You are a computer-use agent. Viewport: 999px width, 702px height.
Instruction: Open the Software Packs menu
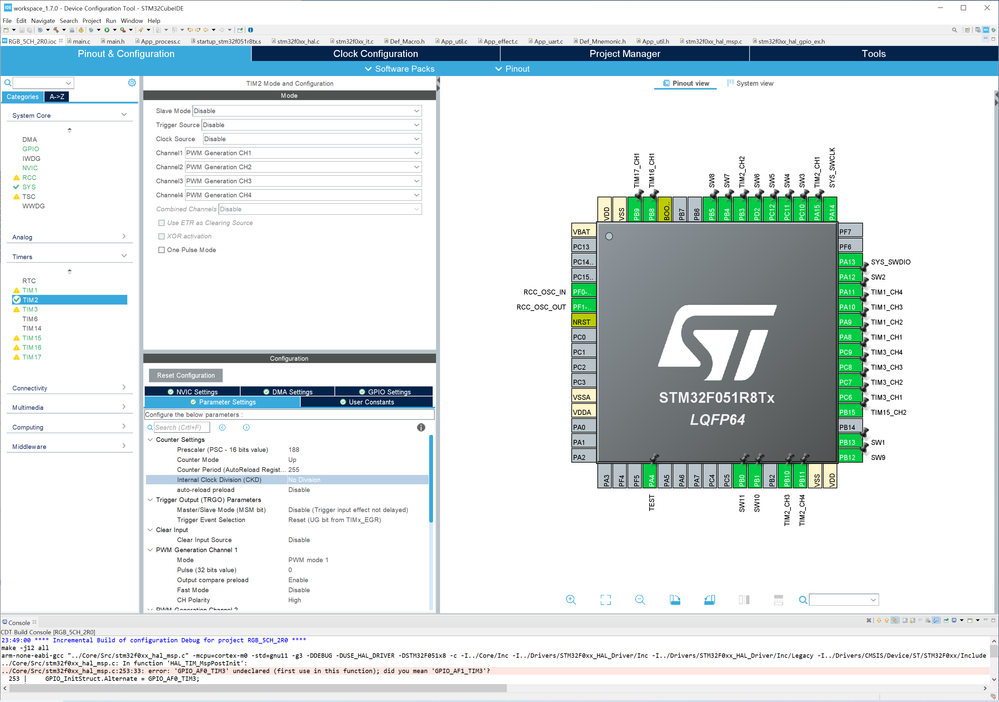point(399,69)
